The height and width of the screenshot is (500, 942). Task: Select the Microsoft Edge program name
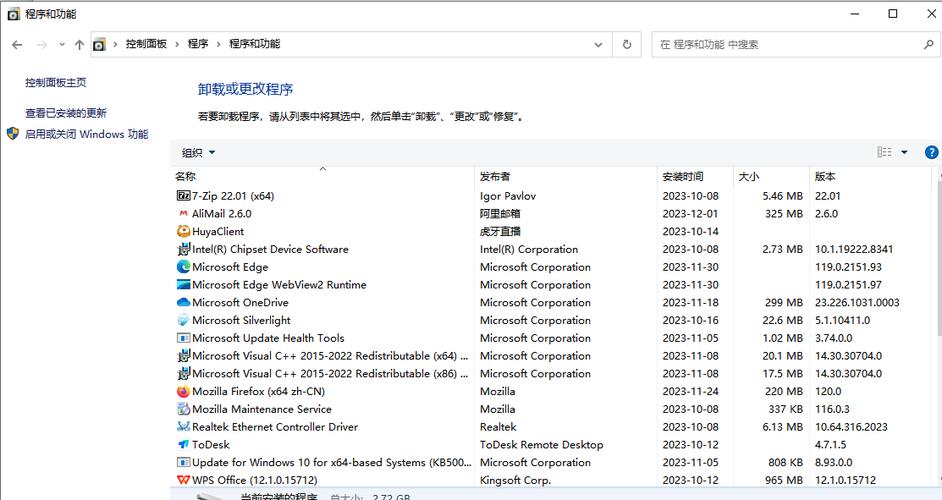(x=230, y=267)
